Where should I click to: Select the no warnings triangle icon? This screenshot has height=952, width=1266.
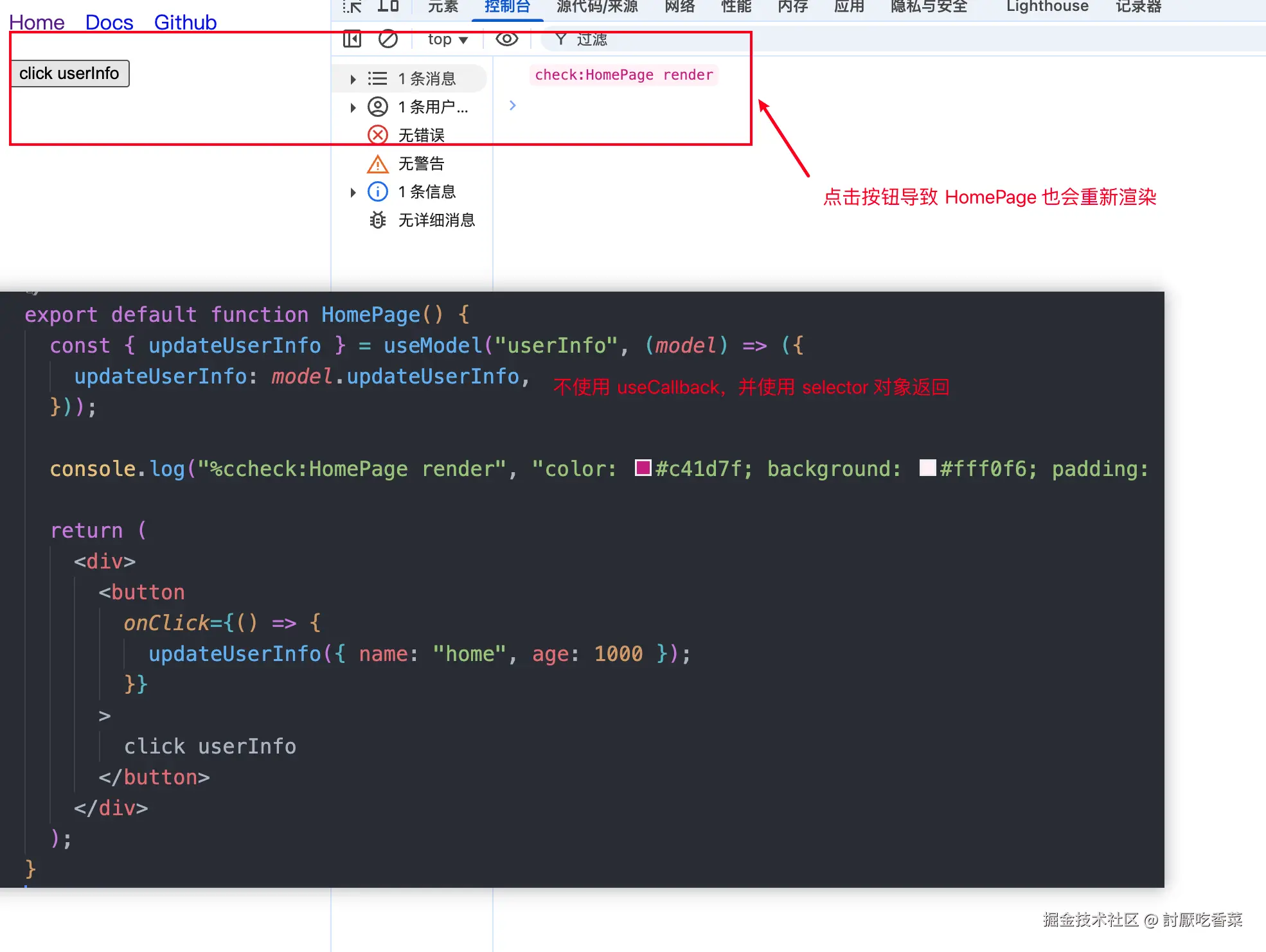(x=378, y=164)
